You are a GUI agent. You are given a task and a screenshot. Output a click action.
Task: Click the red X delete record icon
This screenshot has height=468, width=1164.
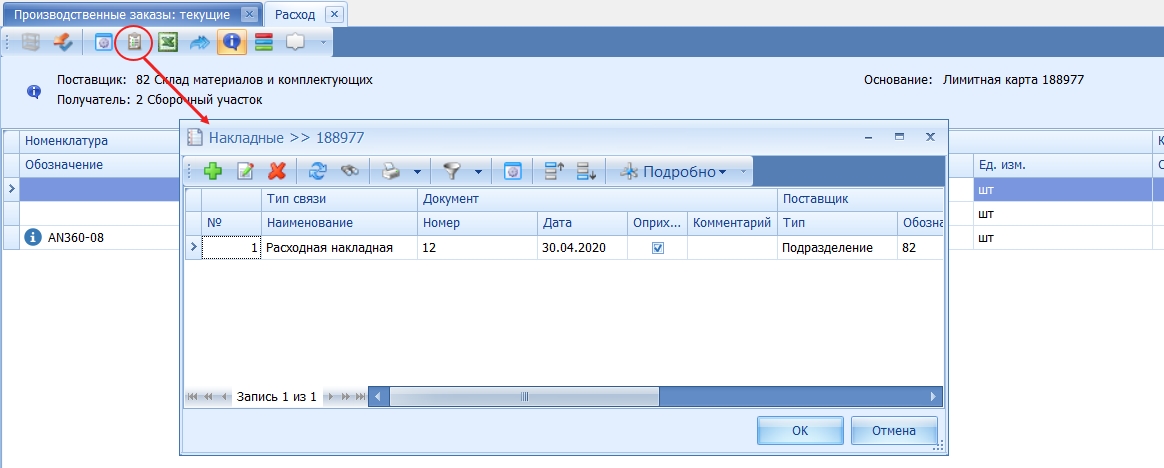pos(277,171)
